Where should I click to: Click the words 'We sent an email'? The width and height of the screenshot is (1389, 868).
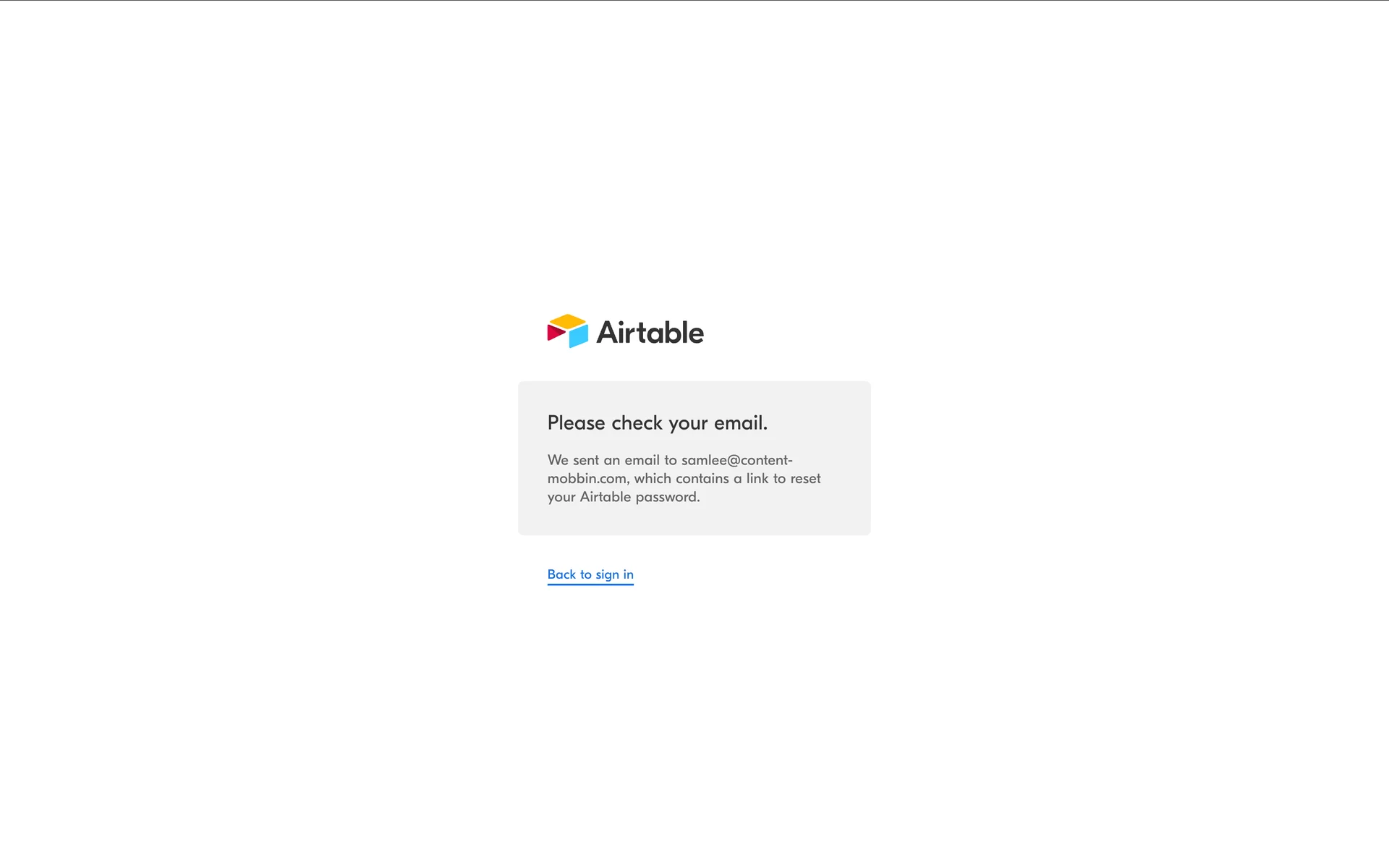coord(603,460)
